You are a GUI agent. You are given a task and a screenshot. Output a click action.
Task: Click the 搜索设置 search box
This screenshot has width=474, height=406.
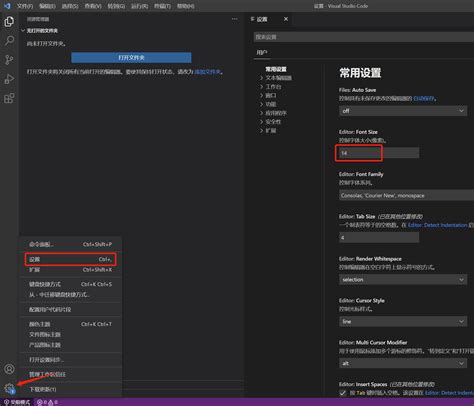pos(364,37)
